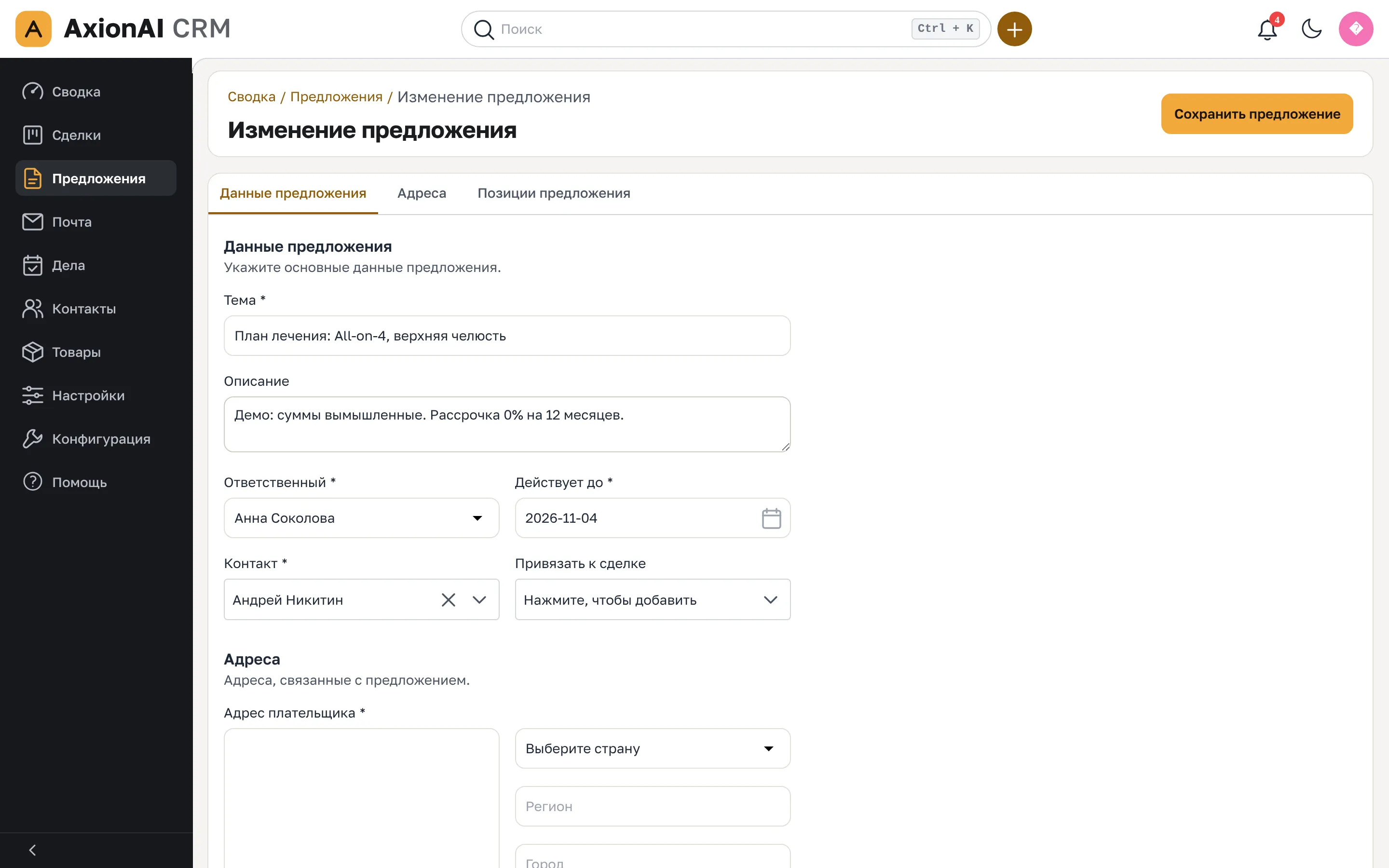Open the Привязать к сделке dropdown
Image resolution: width=1389 pixels, height=868 pixels.
coord(653,600)
